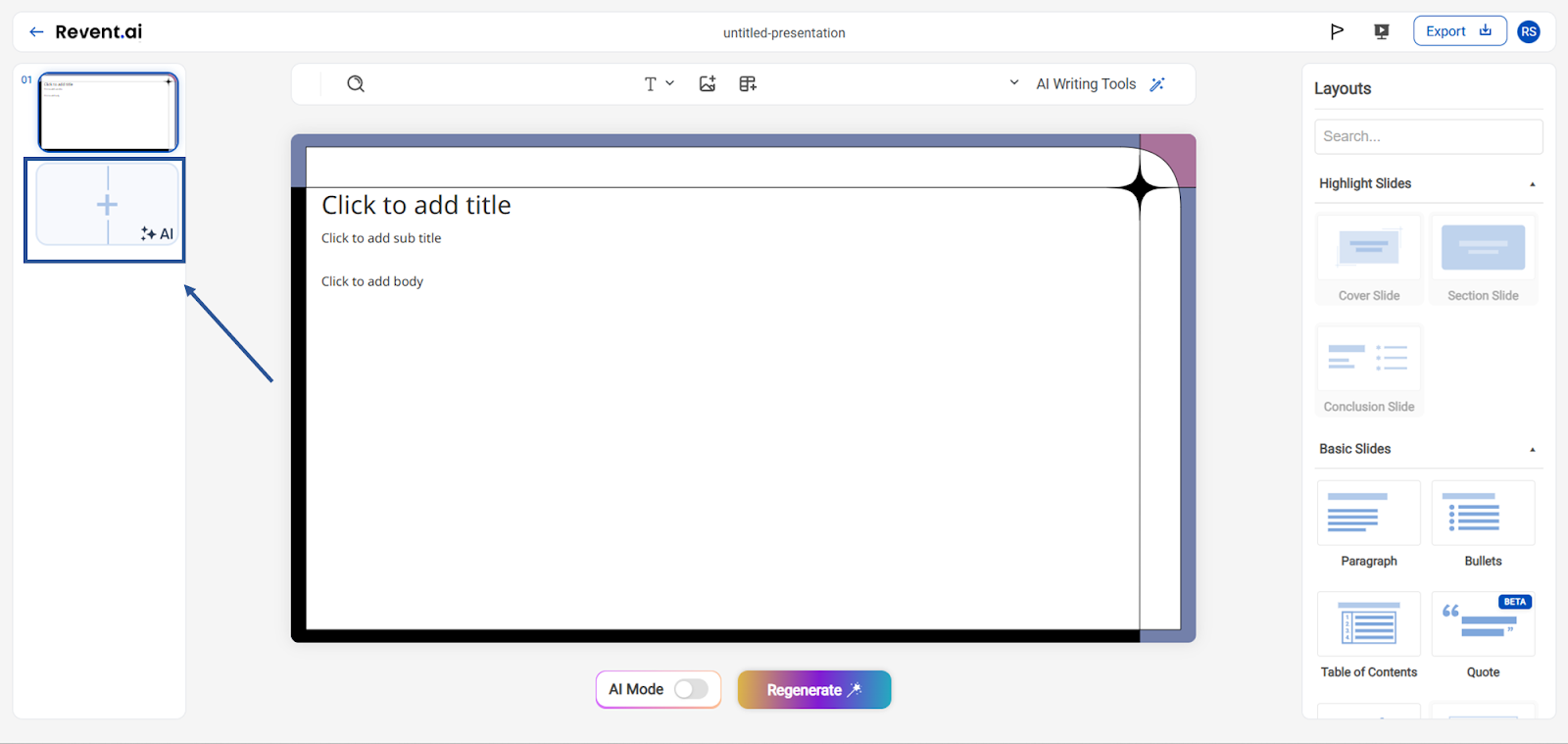This screenshot has width=1568, height=744.
Task: Open the RS user avatar menu
Action: click(1529, 31)
